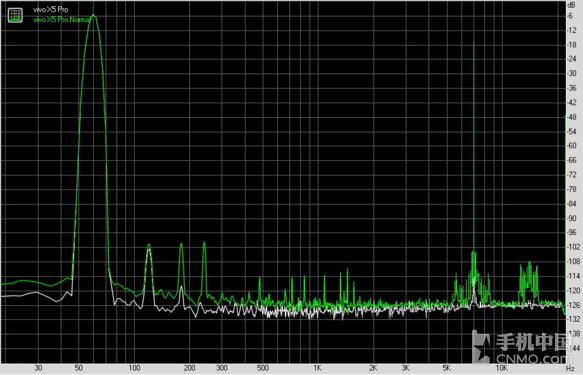Image resolution: width=583 pixels, height=375 pixels.
Task: Click the '10K' frequency axis label
Action: point(501,368)
